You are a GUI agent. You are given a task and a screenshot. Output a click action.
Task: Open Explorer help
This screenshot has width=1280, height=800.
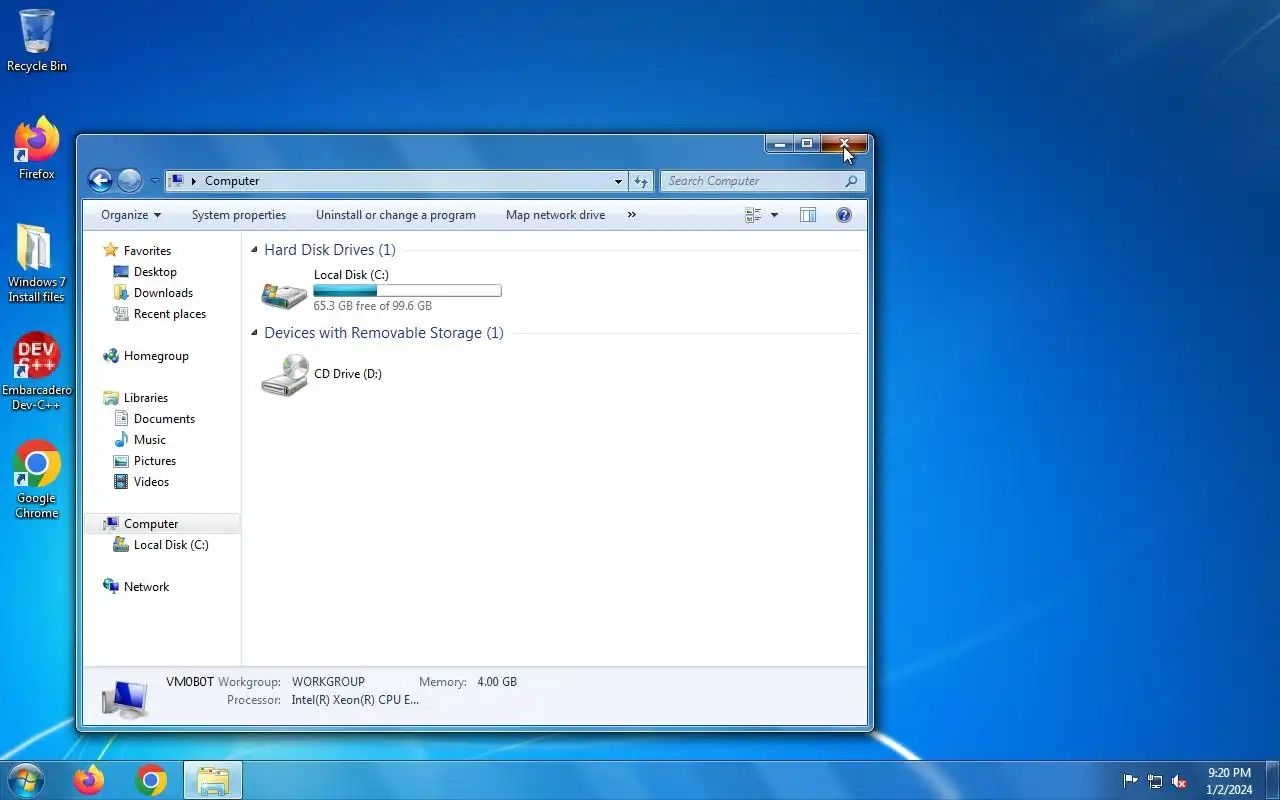(x=843, y=215)
